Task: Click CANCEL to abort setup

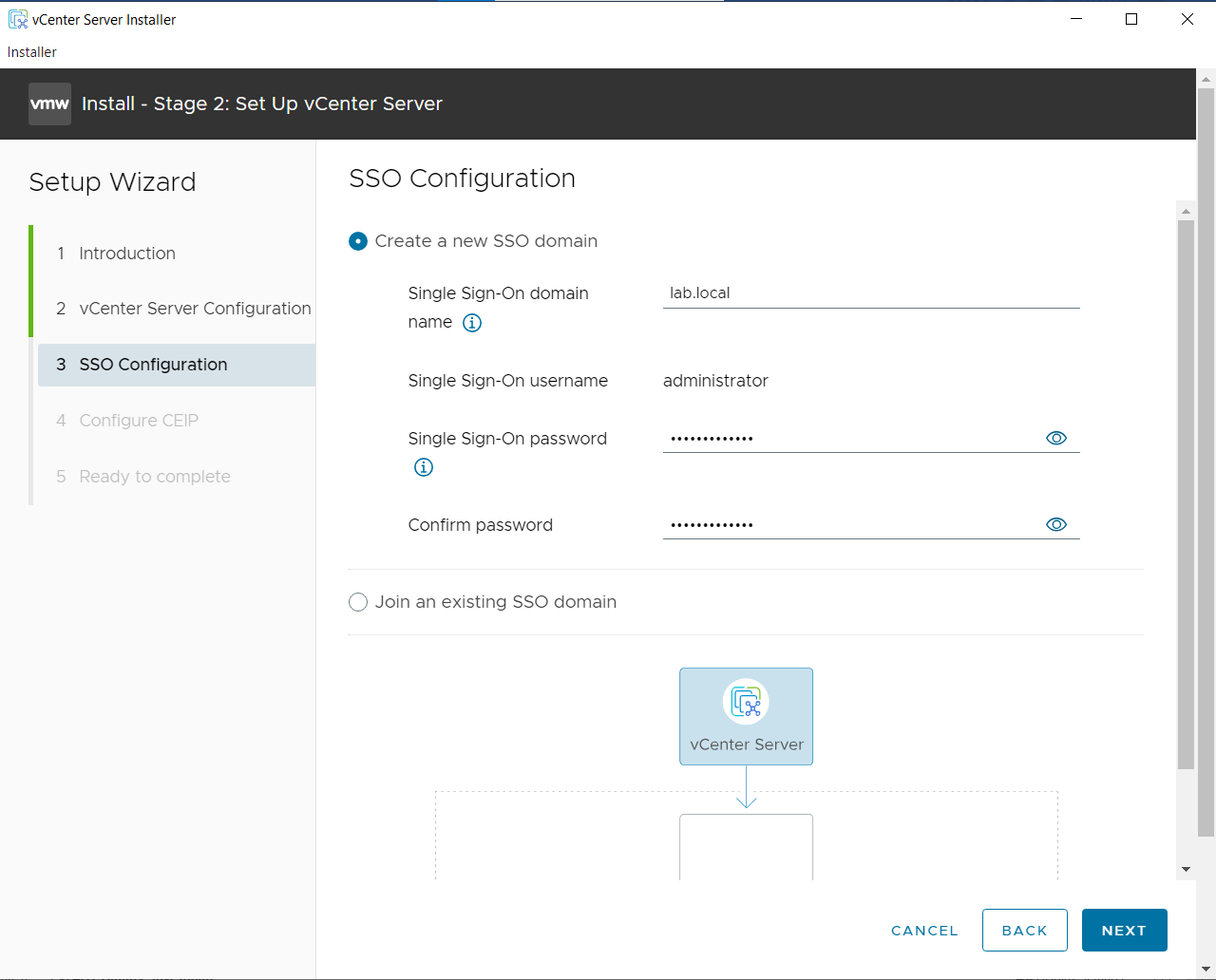Action: (x=923, y=930)
